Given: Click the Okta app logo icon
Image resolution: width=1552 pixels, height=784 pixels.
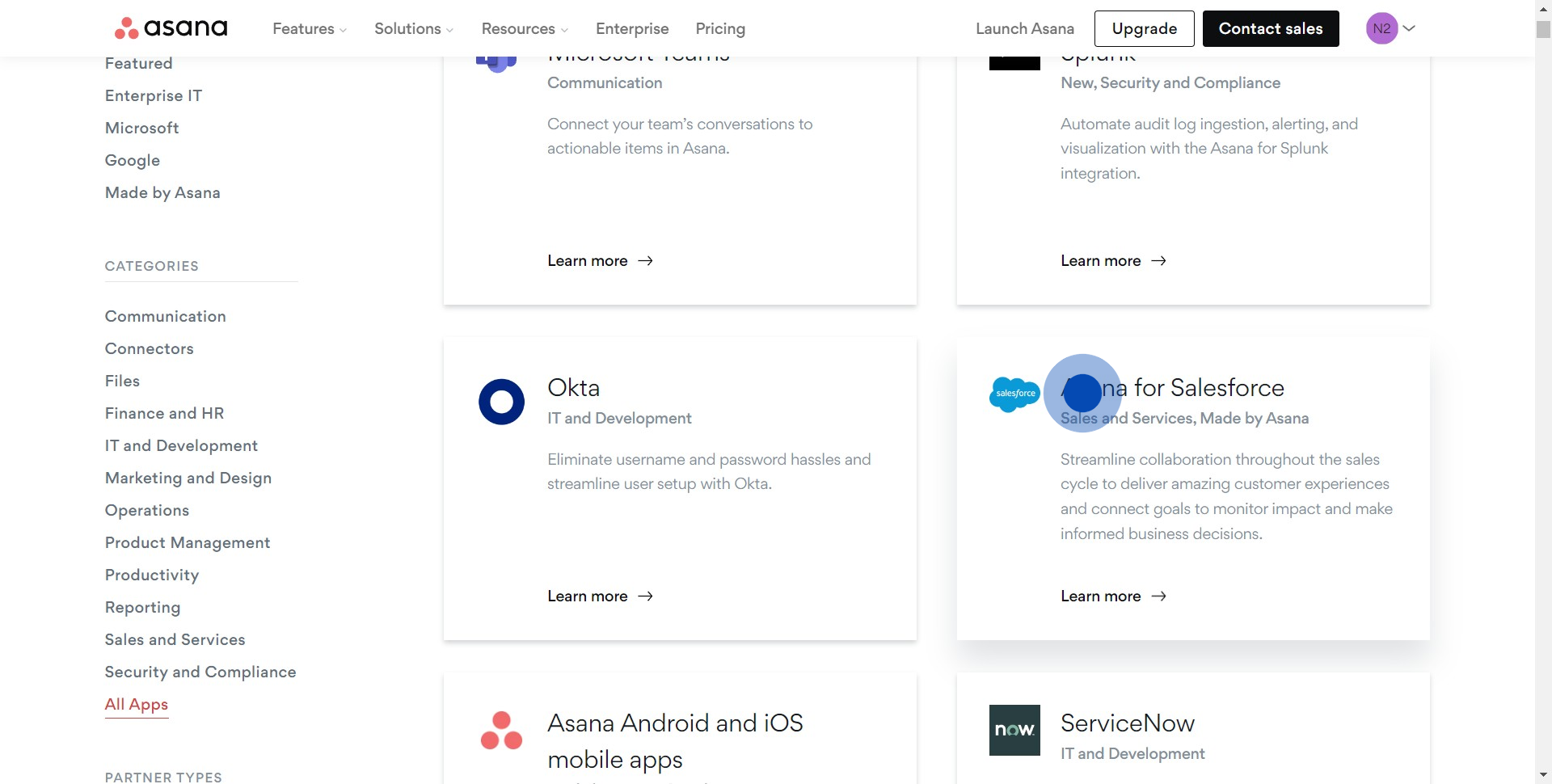Looking at the screenshot, I should [x=501, y=402].
